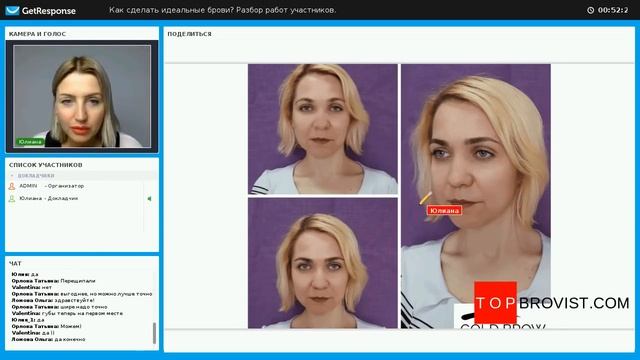Click the chat panel scrollbar handle
This screenshot has height=360, width=640.
[154, 333]
